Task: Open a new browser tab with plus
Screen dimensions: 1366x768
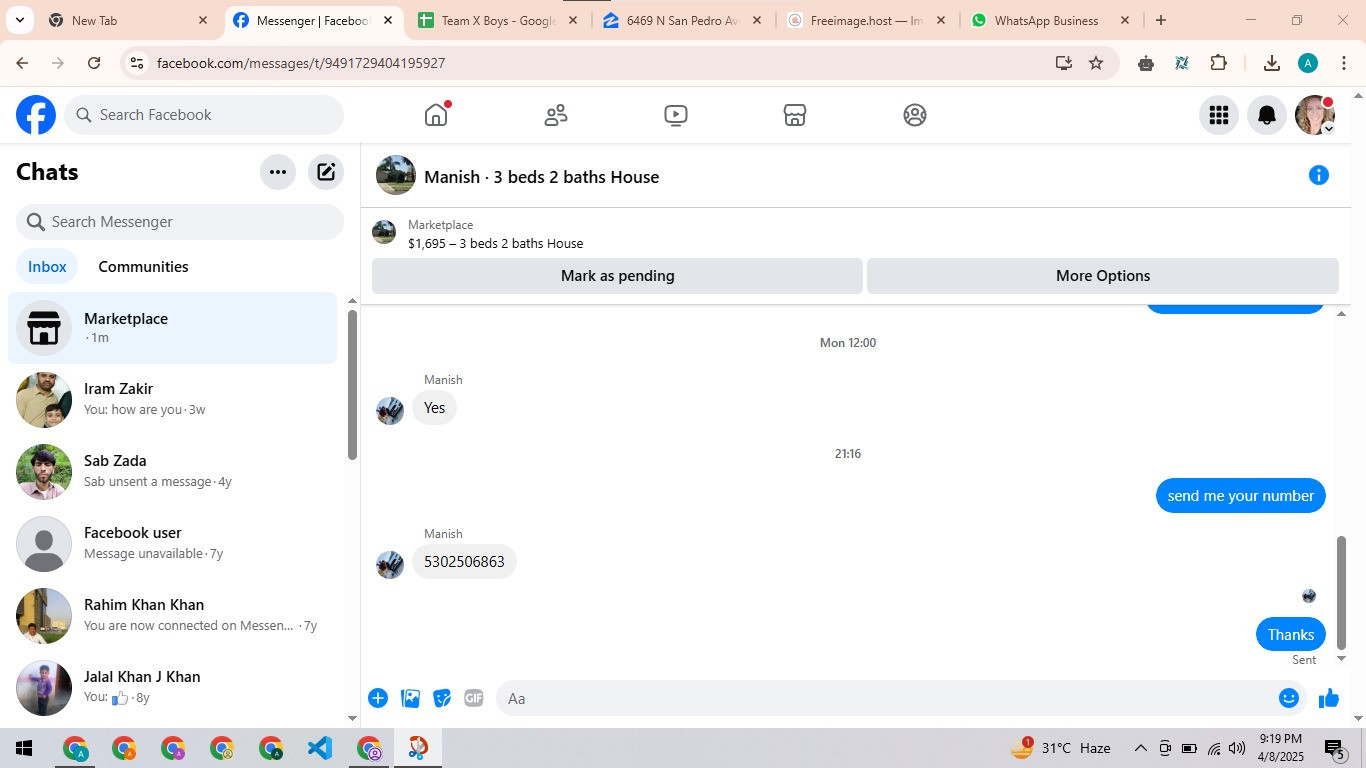Action: (x=1160, y=20)
